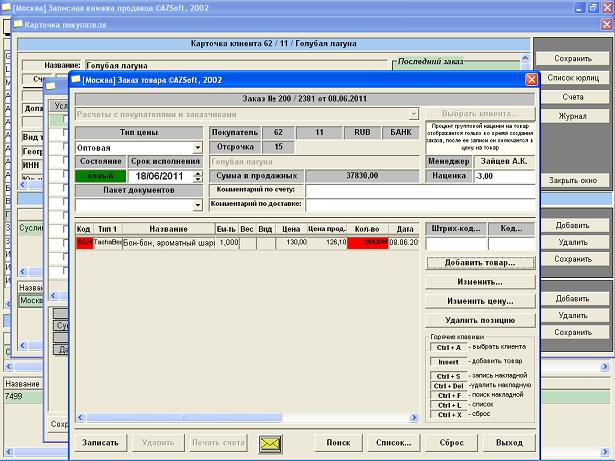The height and width of the screenshot is (461, 615).
Task: Click the Сумма в продажных value 37830,00
Action: click(362, 176)
